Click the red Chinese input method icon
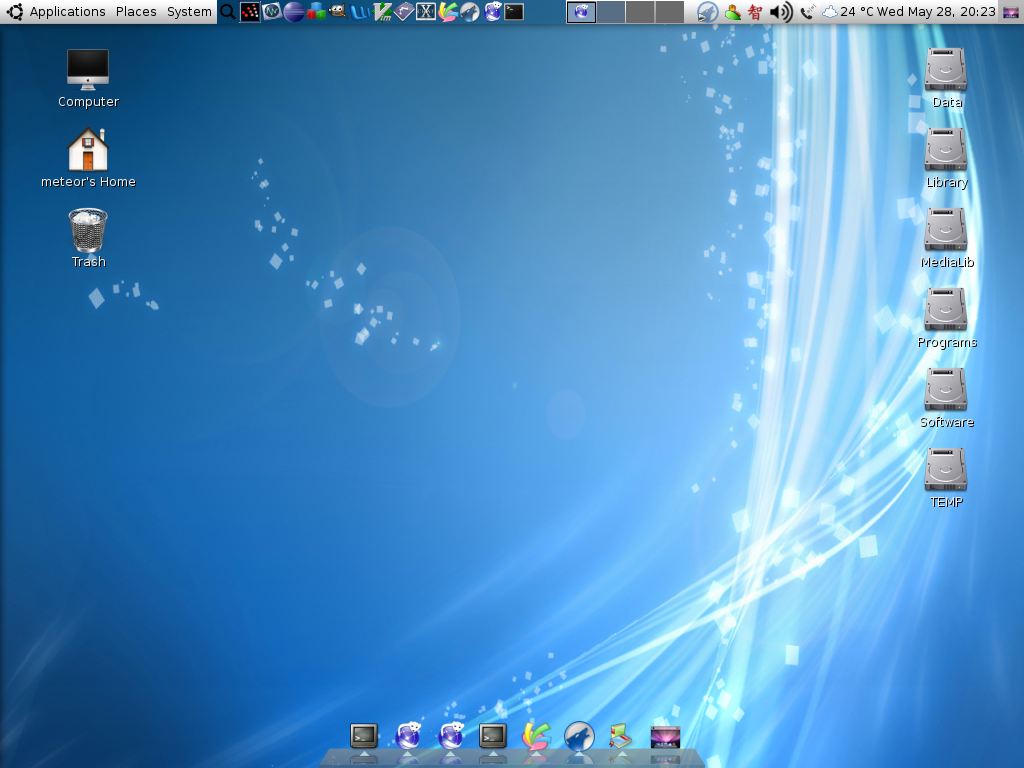 click(x=755, y=12)
